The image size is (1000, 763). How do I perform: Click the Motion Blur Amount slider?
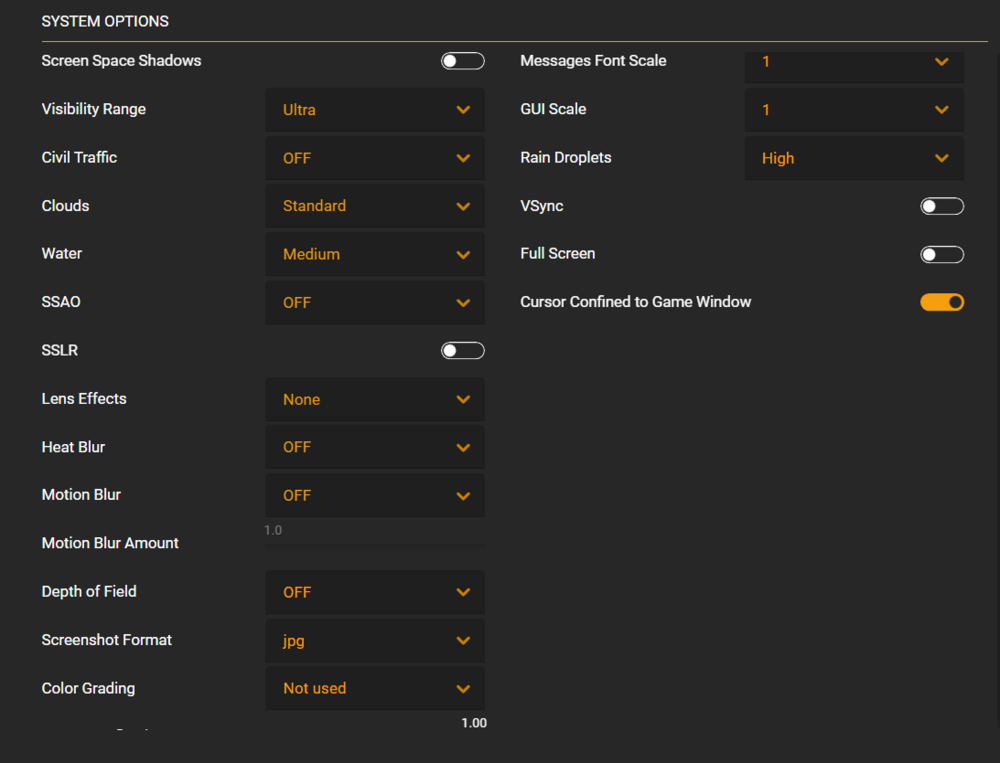click(374, 544)
